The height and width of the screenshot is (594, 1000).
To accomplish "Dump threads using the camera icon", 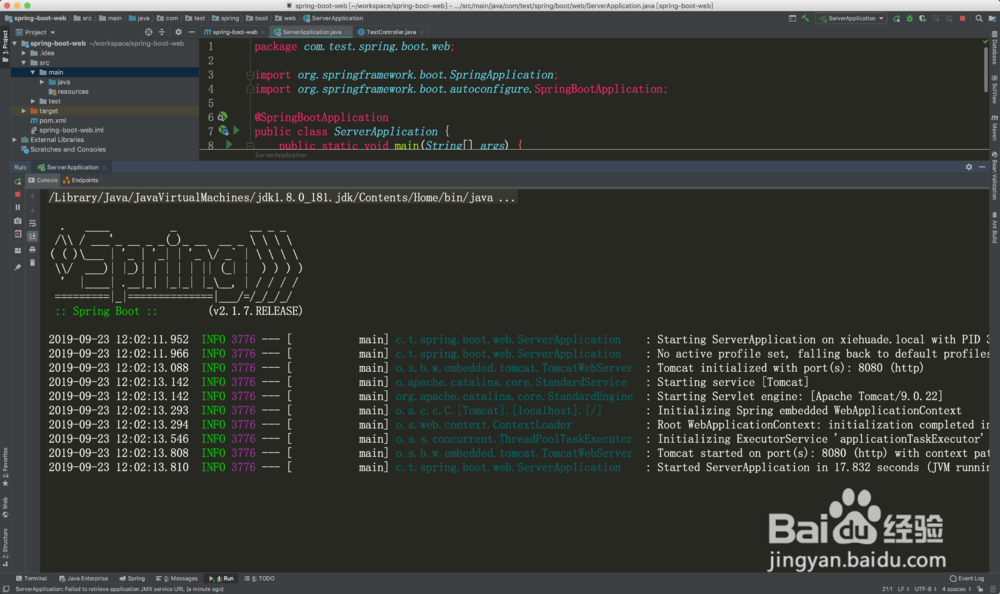I will pyautogui.click(x=18, y=221).
